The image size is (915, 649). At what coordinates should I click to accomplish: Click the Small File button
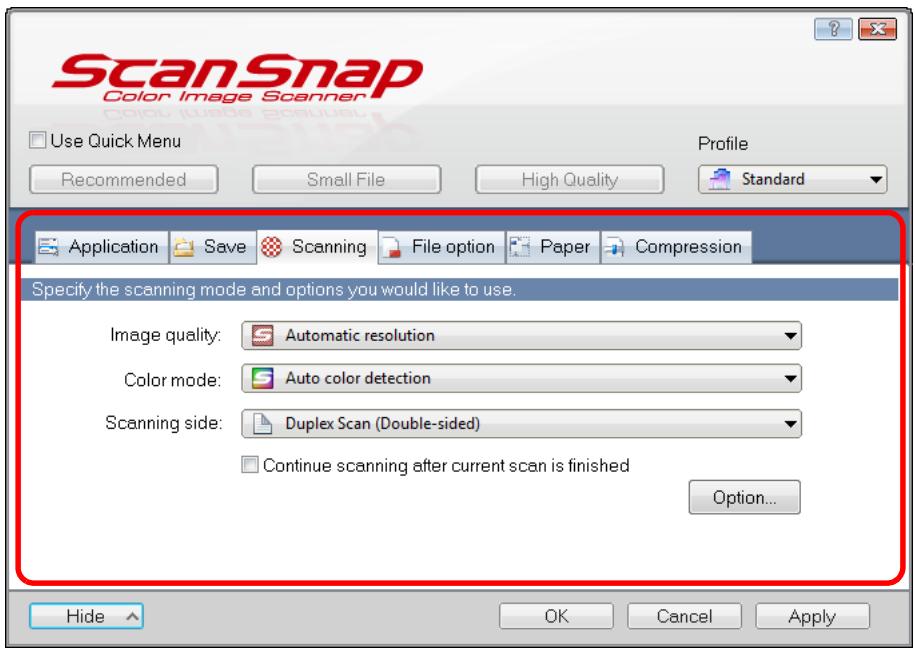(x=346, y=179)
